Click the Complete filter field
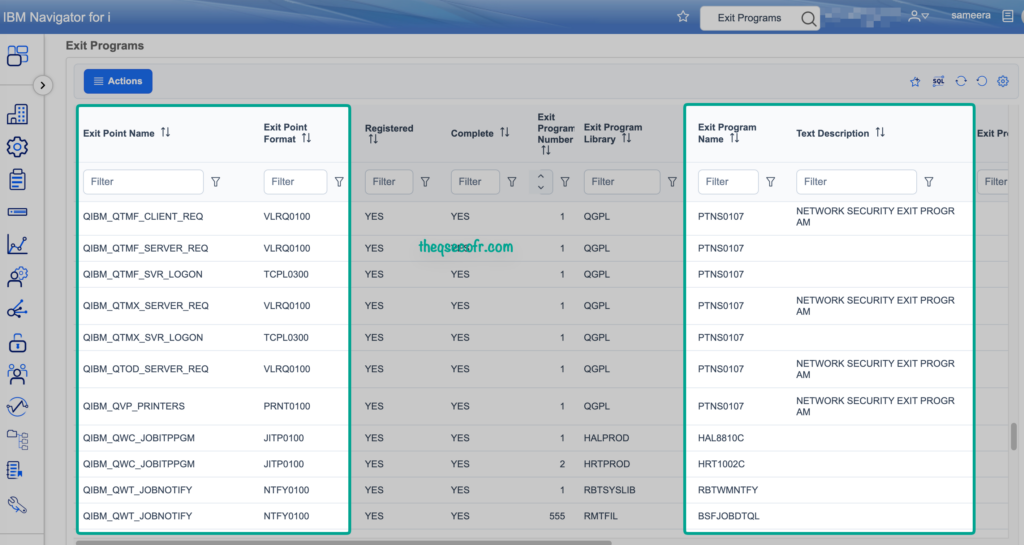 [x=475, y=181]
